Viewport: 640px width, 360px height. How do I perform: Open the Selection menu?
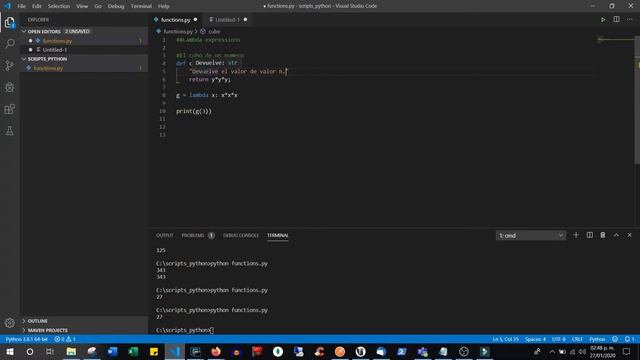(59, 6)
